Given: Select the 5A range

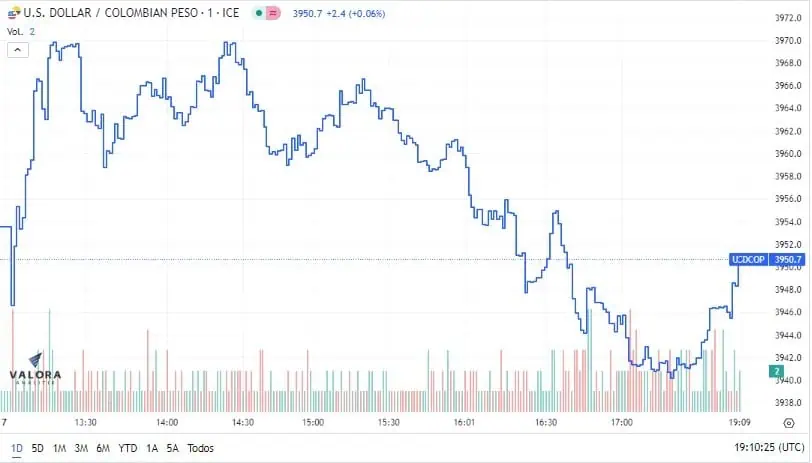Looking at the screenshot, I should (x=172, y=448).
